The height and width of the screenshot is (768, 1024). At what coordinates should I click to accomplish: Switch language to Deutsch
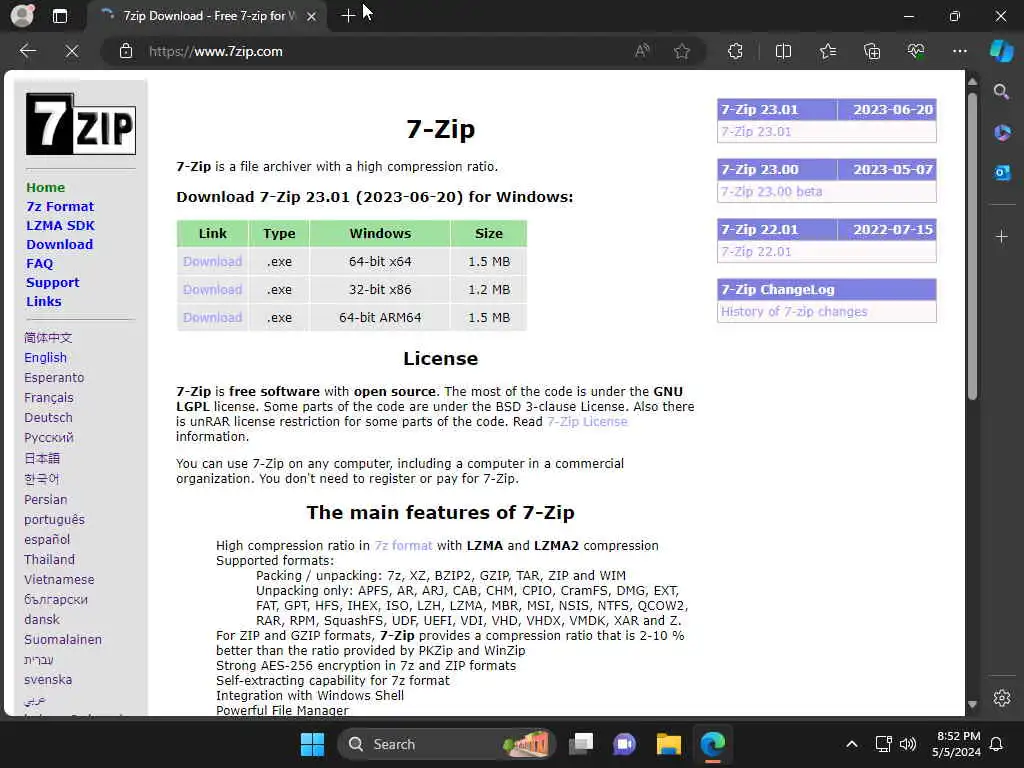(x=48, y=417)
